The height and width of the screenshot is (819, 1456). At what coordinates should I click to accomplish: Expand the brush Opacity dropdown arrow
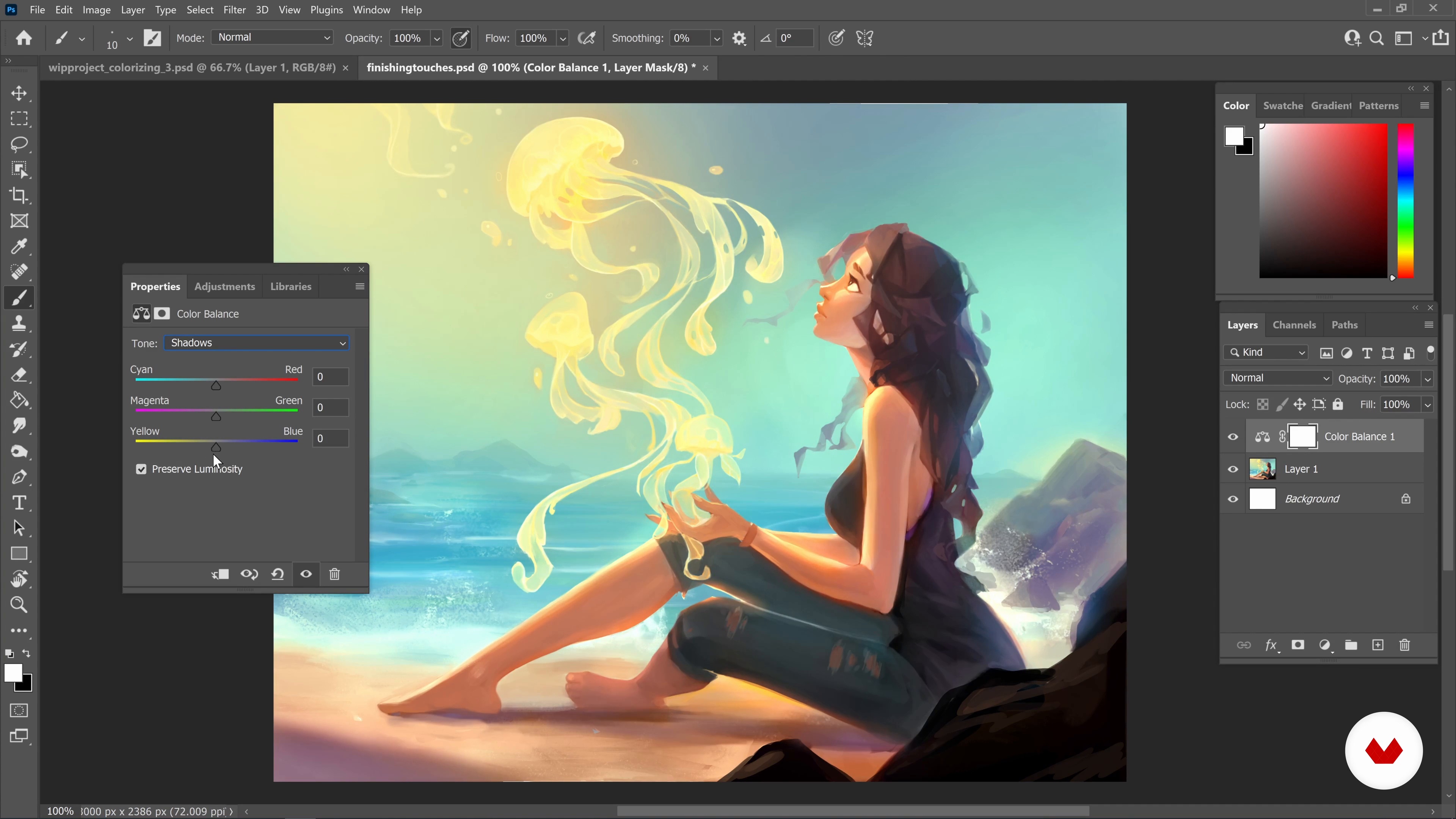436,38
